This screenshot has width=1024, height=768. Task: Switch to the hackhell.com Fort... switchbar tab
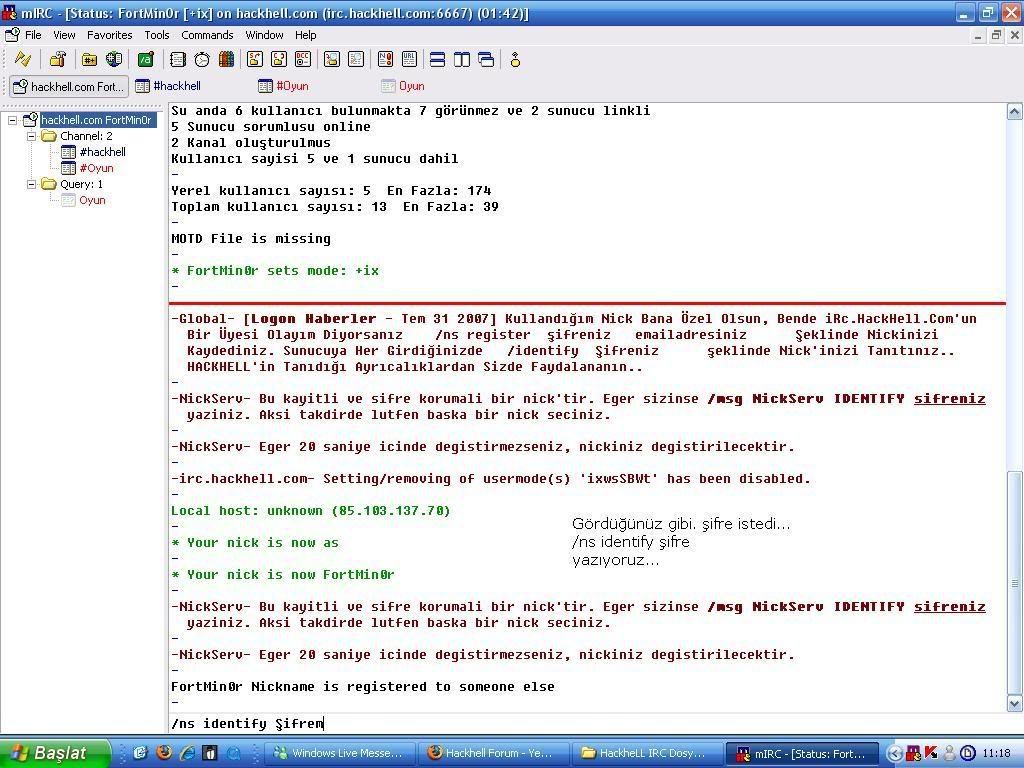coord(69,86)
